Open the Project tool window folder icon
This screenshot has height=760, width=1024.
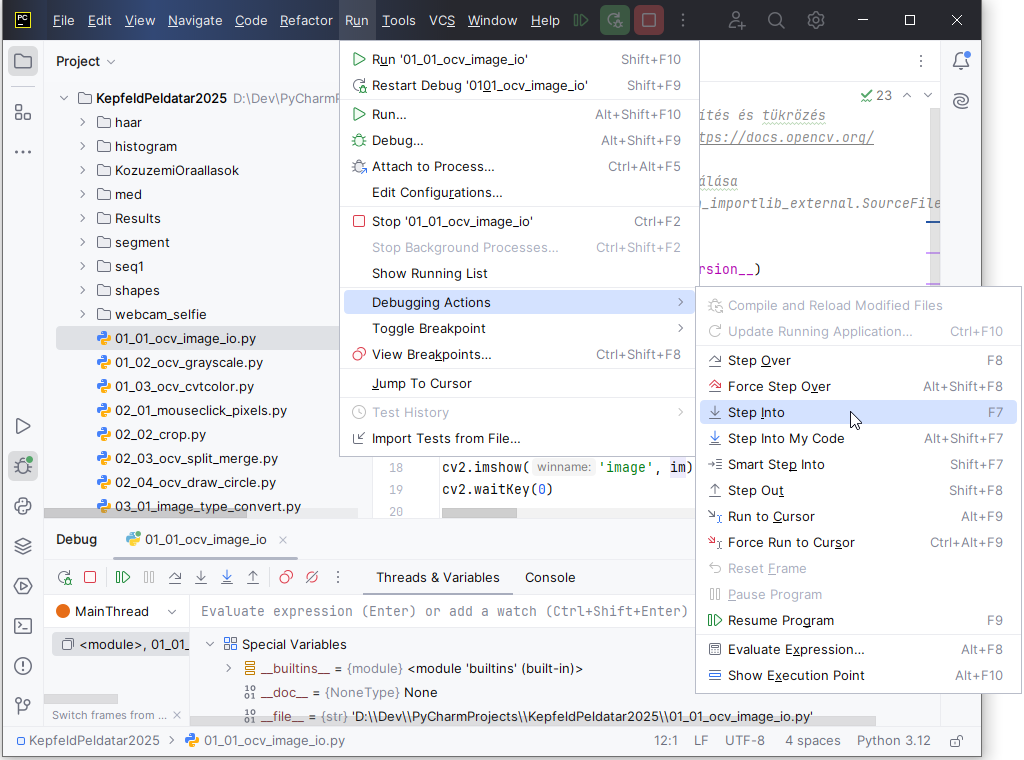click(23, 61)
